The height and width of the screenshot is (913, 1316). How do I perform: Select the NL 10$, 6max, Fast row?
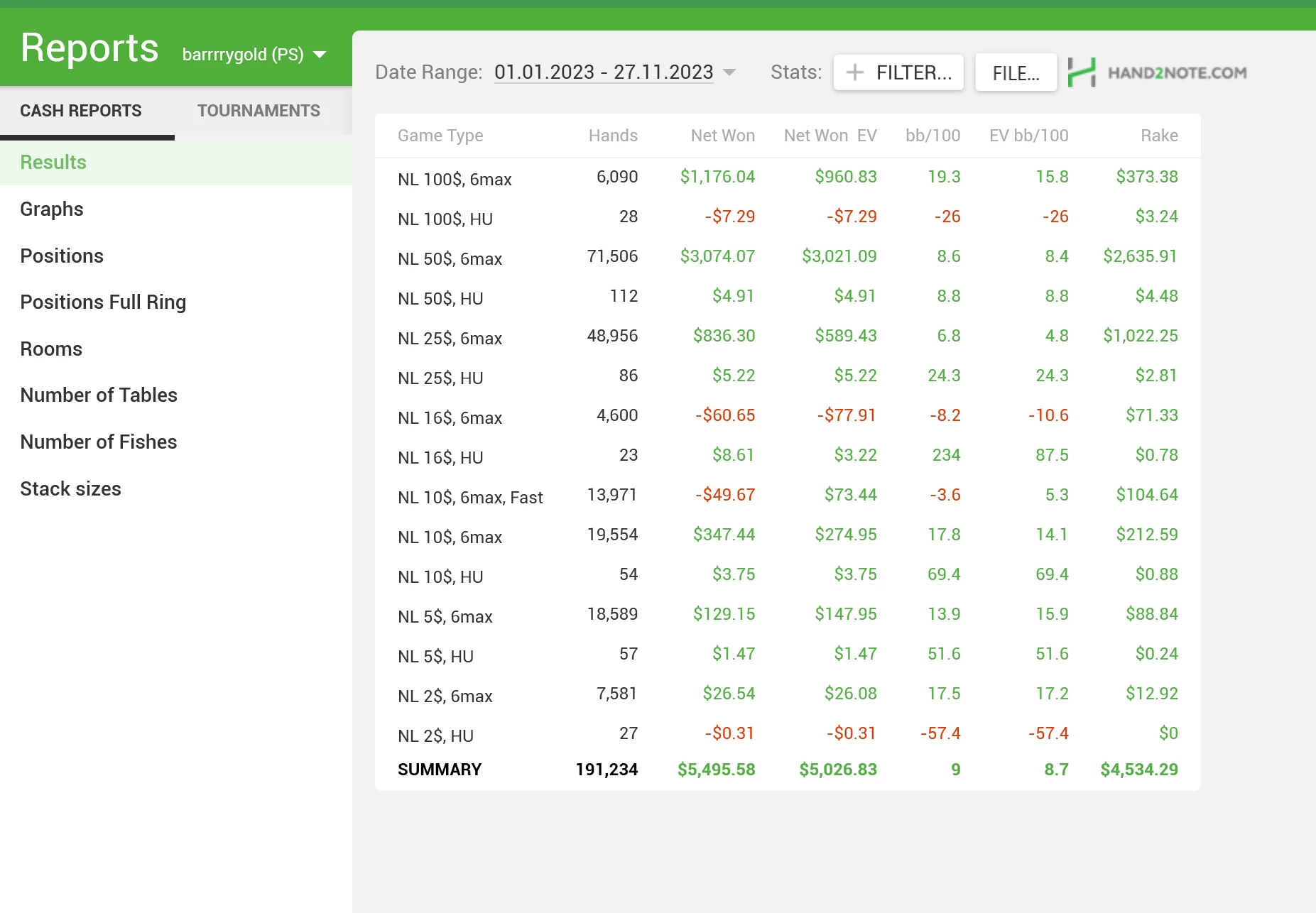(788, 496)
